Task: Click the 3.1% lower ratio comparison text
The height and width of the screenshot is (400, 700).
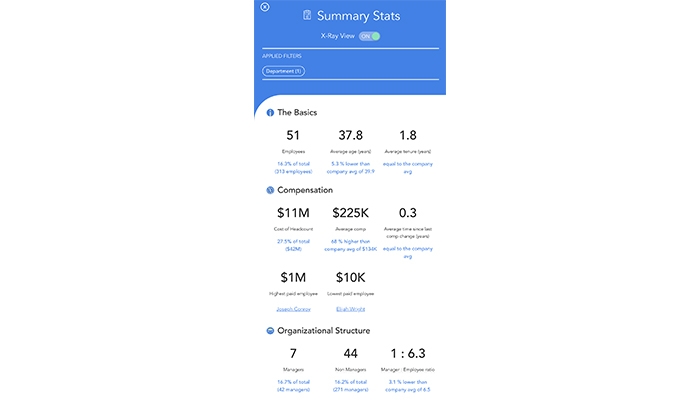Action: click(407, 386)
